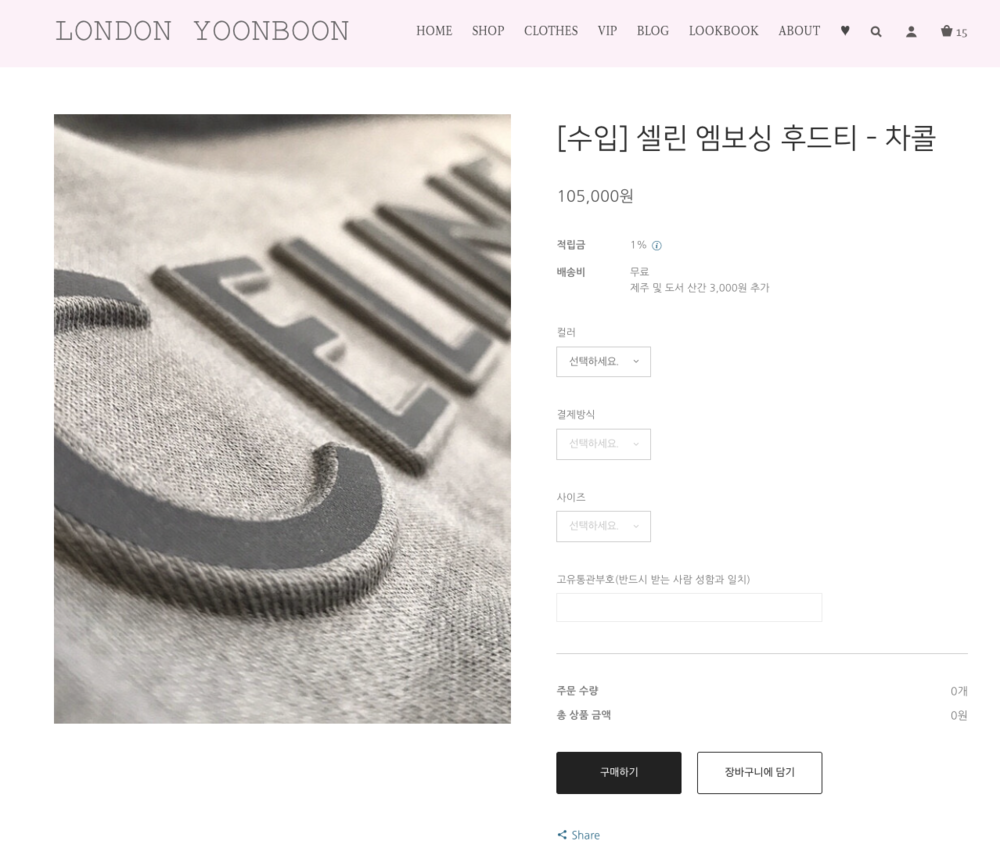Open the SHOP menu

coord(488,31)
